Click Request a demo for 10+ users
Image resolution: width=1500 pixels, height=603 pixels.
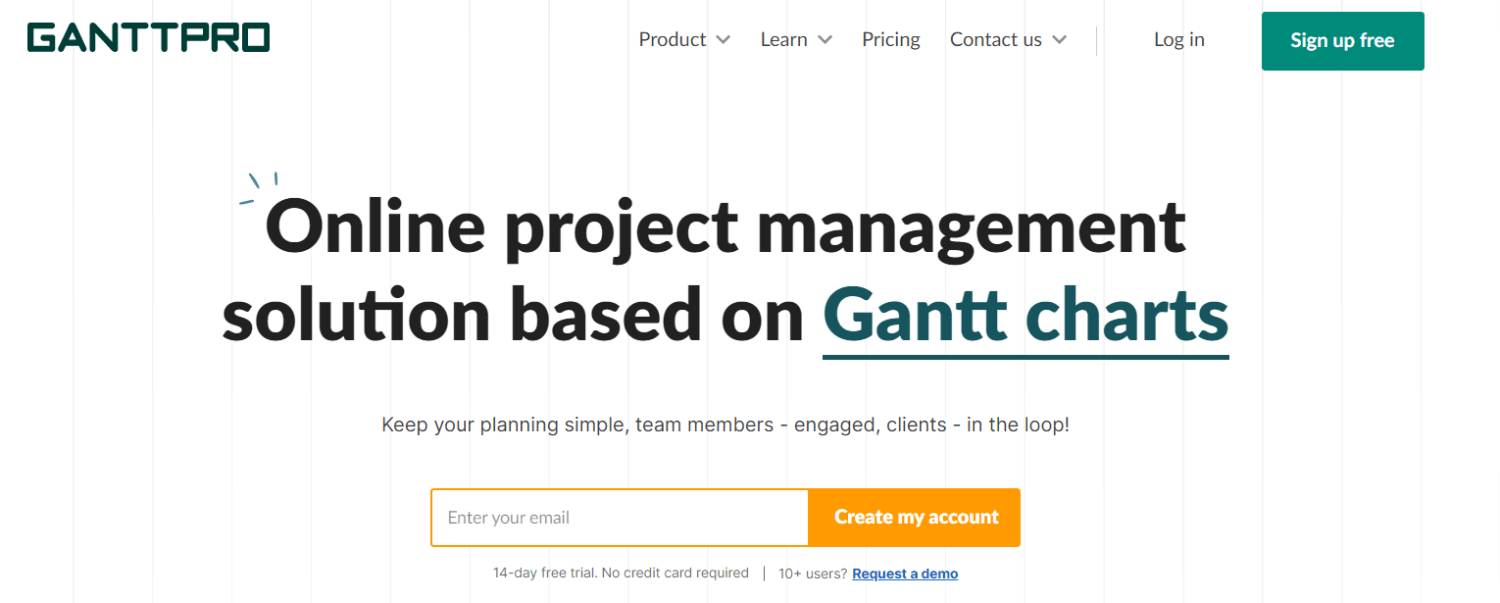[904, 573]
